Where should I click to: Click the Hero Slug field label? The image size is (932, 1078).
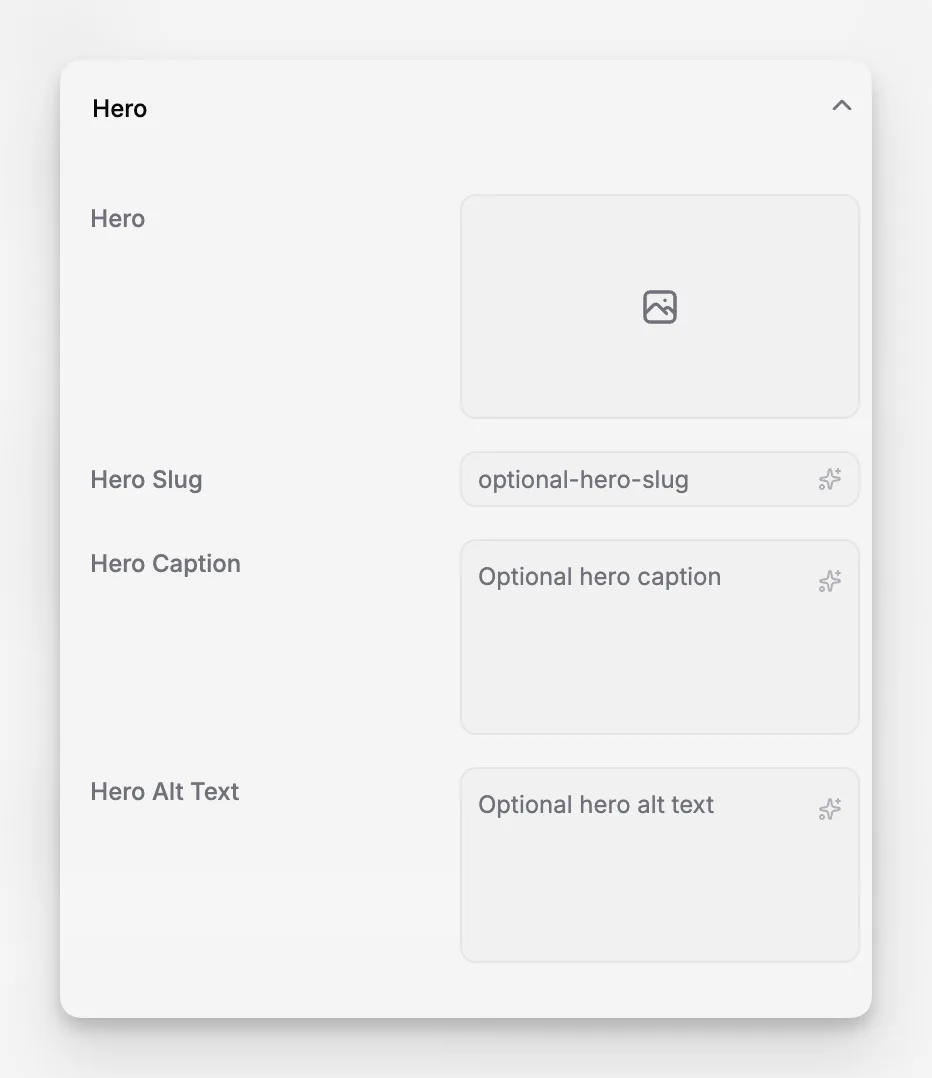click(146, 480)
